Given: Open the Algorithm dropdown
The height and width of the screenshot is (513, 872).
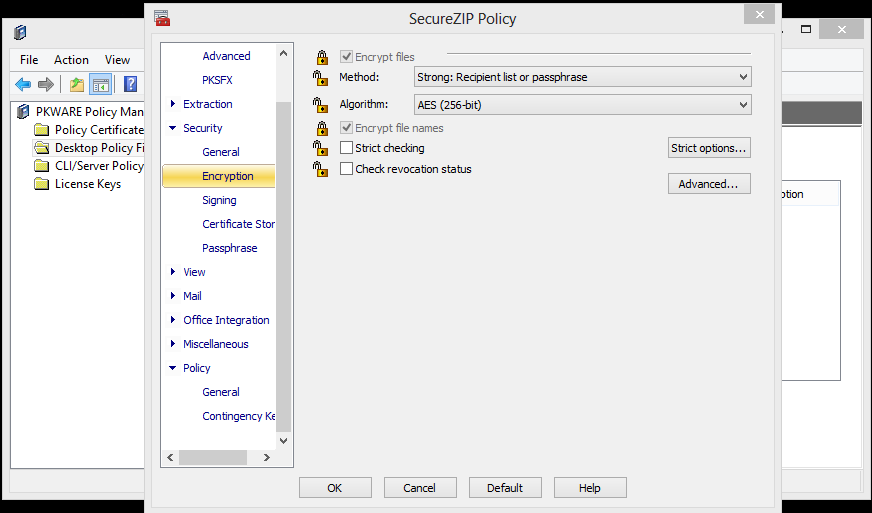Looking at the screenshot, I should tap(582, 104).
